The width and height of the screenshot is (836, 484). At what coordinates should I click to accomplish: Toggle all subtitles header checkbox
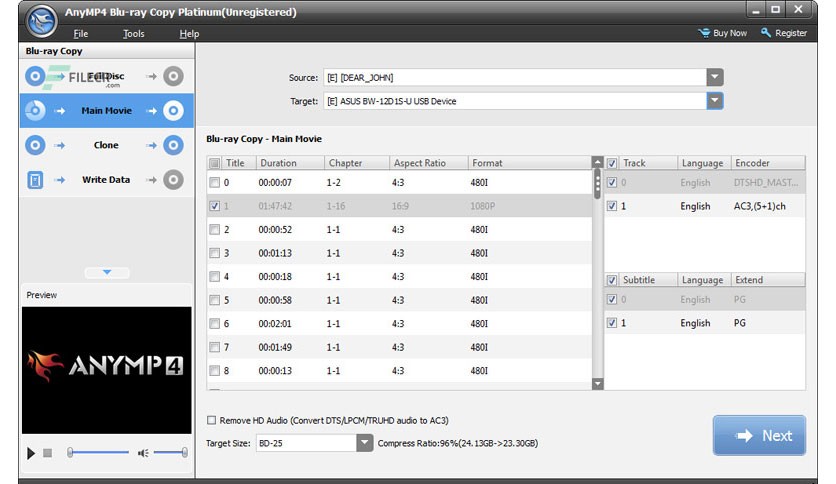click(x=612, y=280)
